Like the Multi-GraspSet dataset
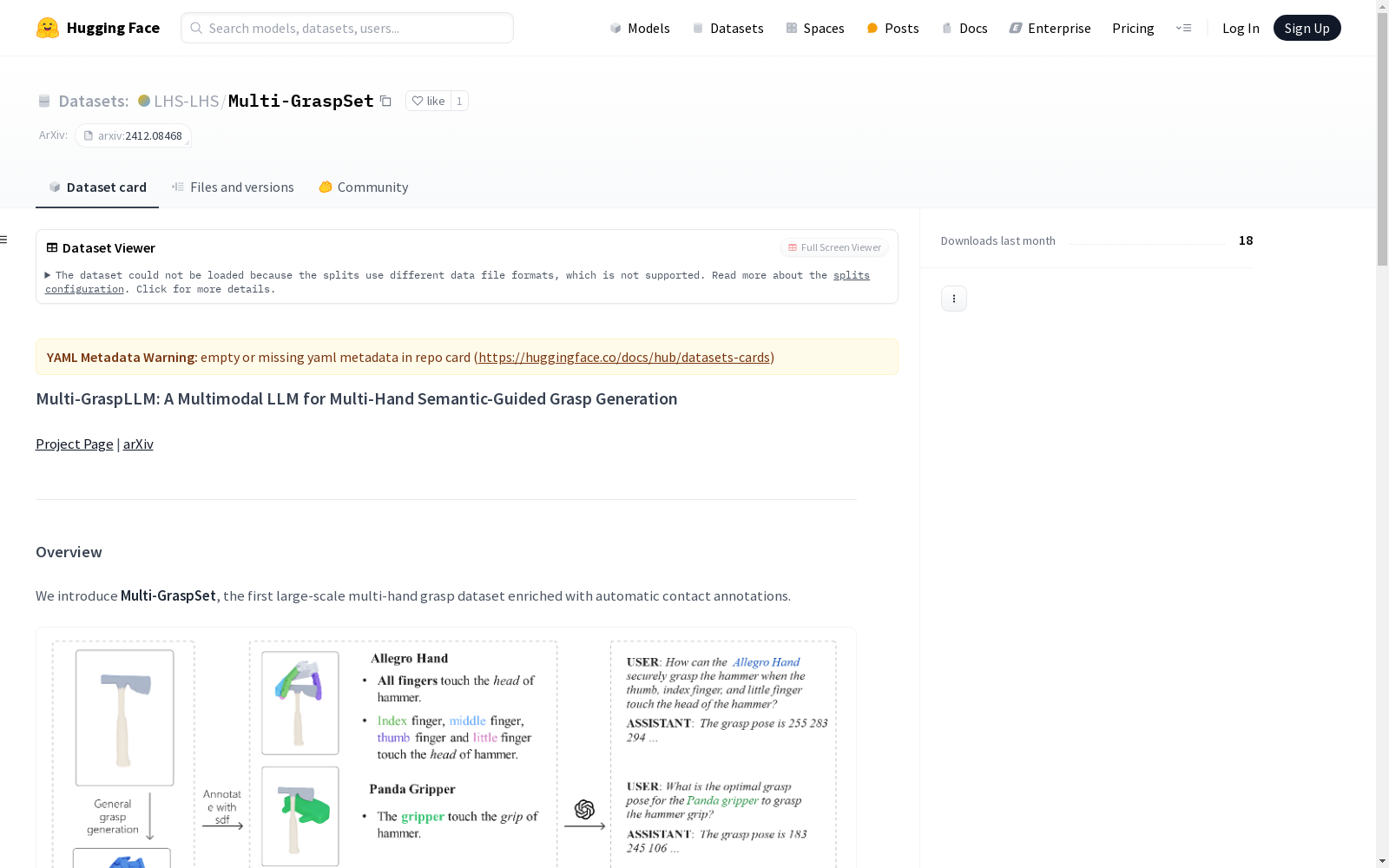1389x868 pixels. coord(428,101)
